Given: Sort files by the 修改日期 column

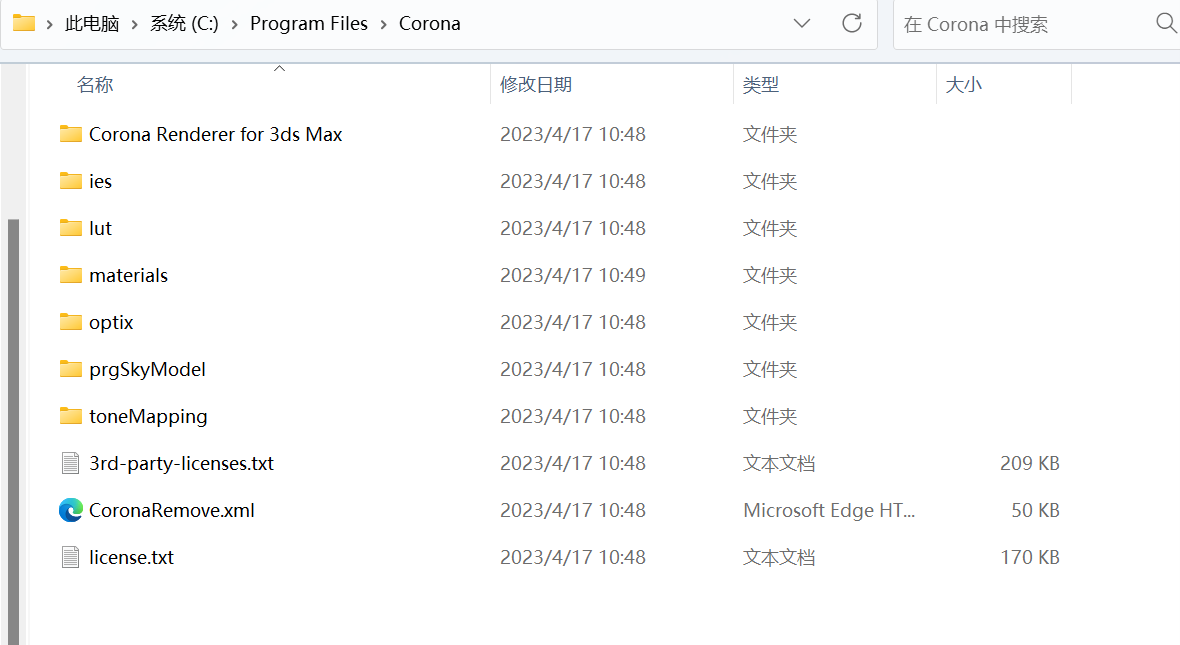Looking at the screenshot, I should point(536,84).
